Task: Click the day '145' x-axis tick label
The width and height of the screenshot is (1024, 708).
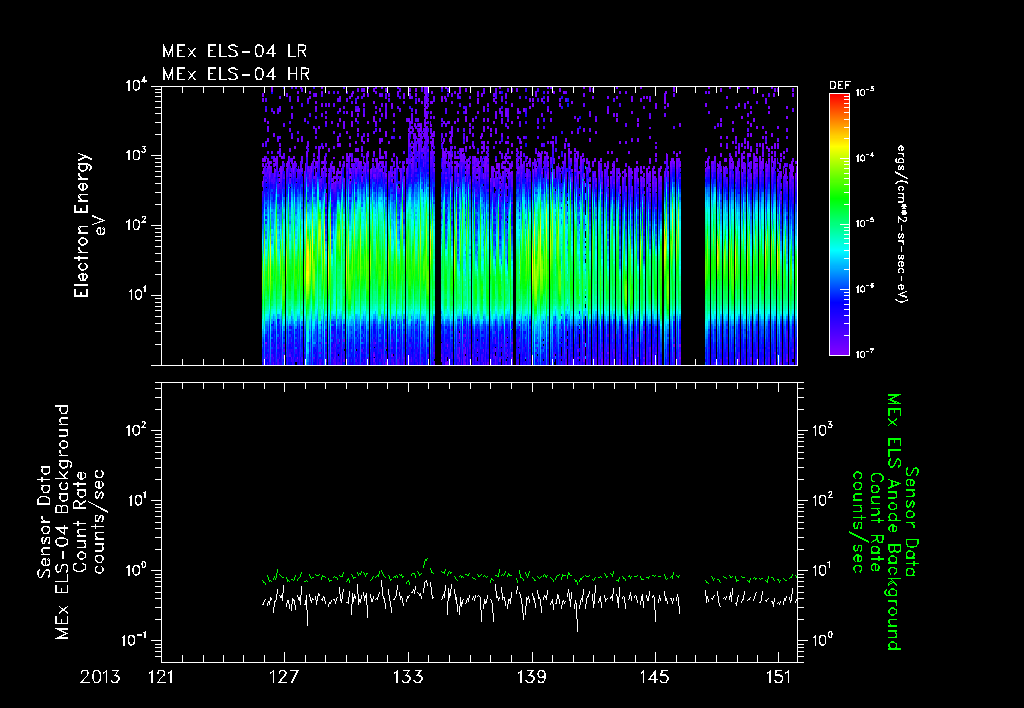Action: 655,677
